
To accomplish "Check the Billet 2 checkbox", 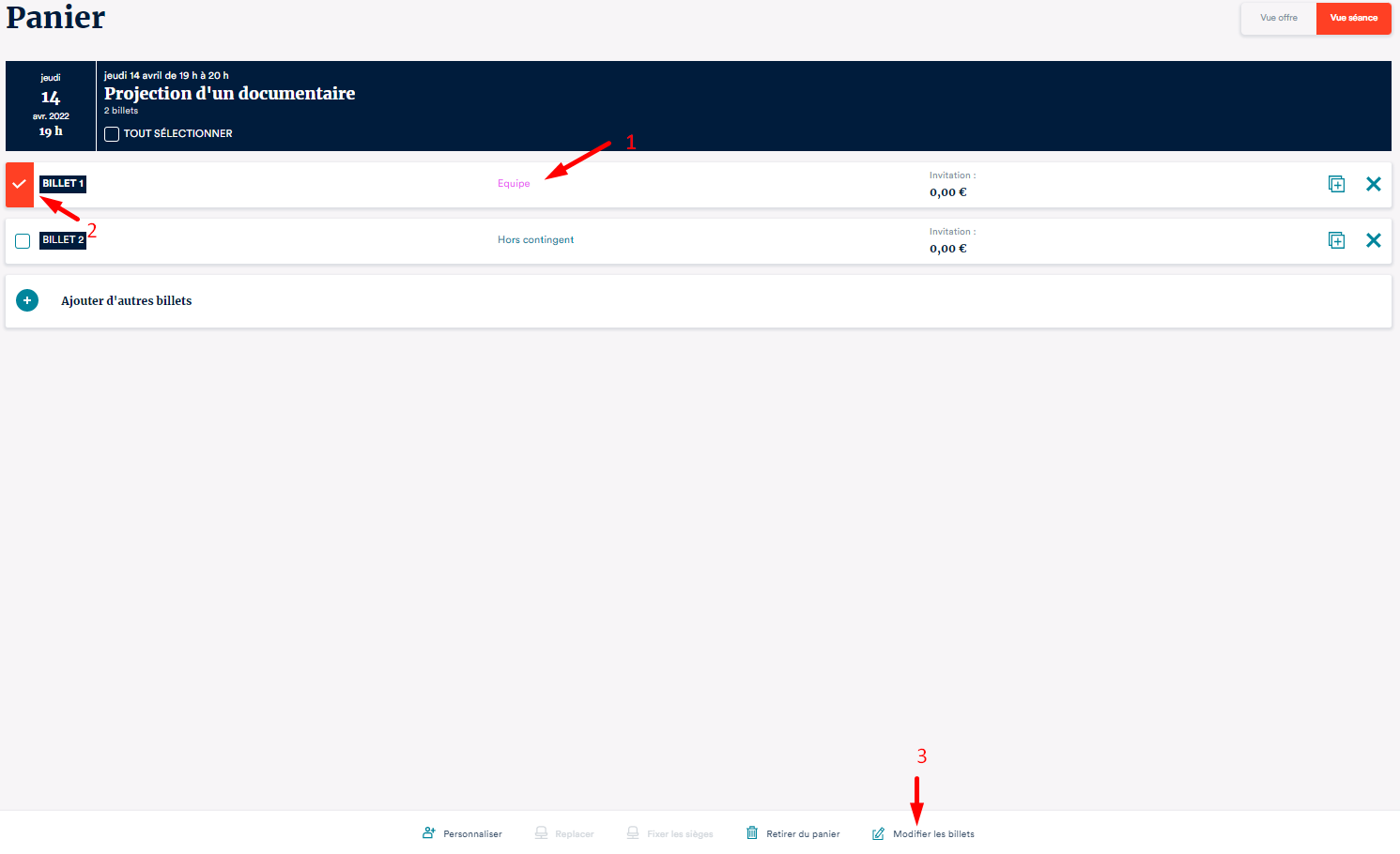I will click(23, 241).
